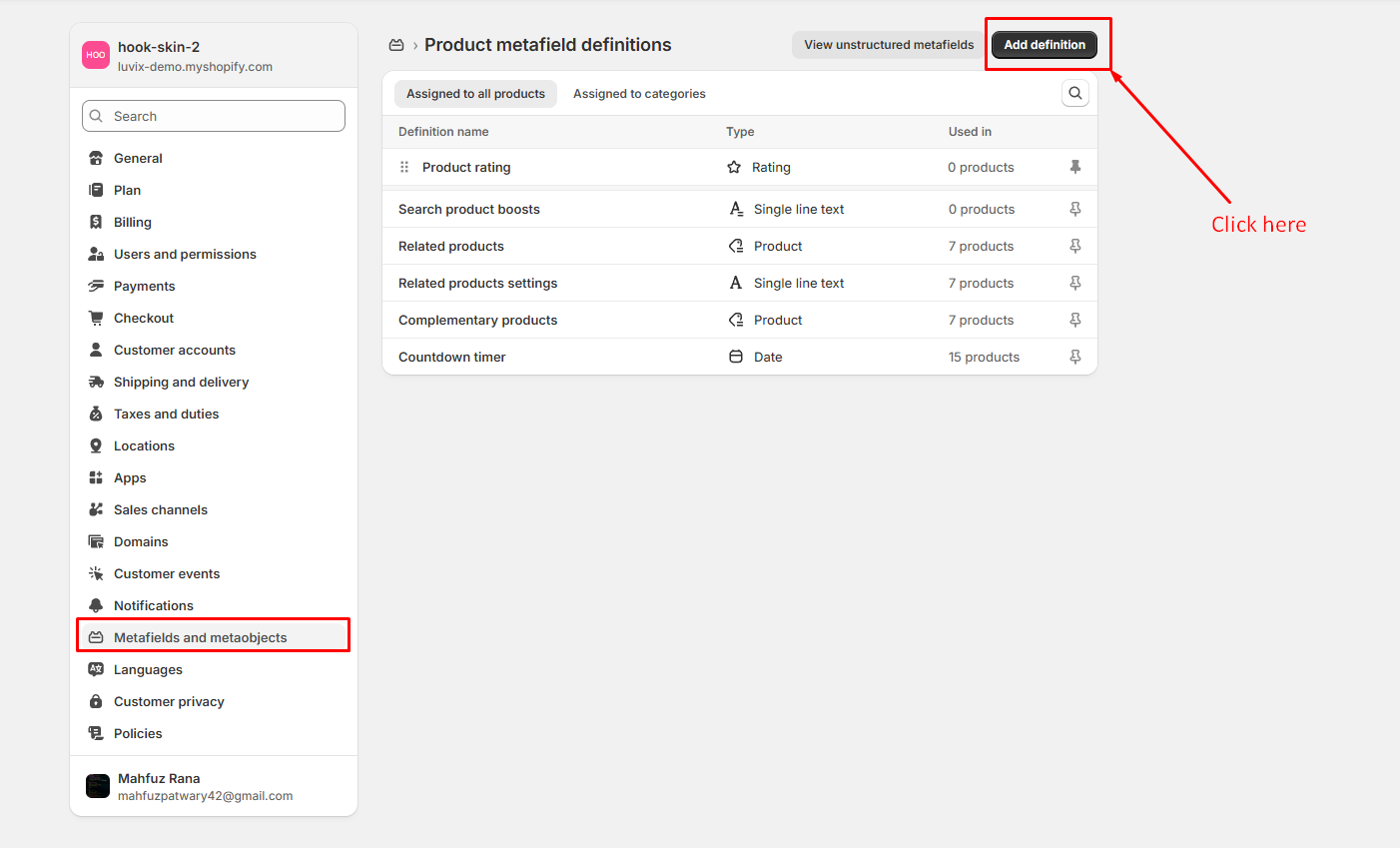Select Assigned to all products tab
Image resolution: width=1400 pixels, height=848 pixels.
[x=475, y=94]
